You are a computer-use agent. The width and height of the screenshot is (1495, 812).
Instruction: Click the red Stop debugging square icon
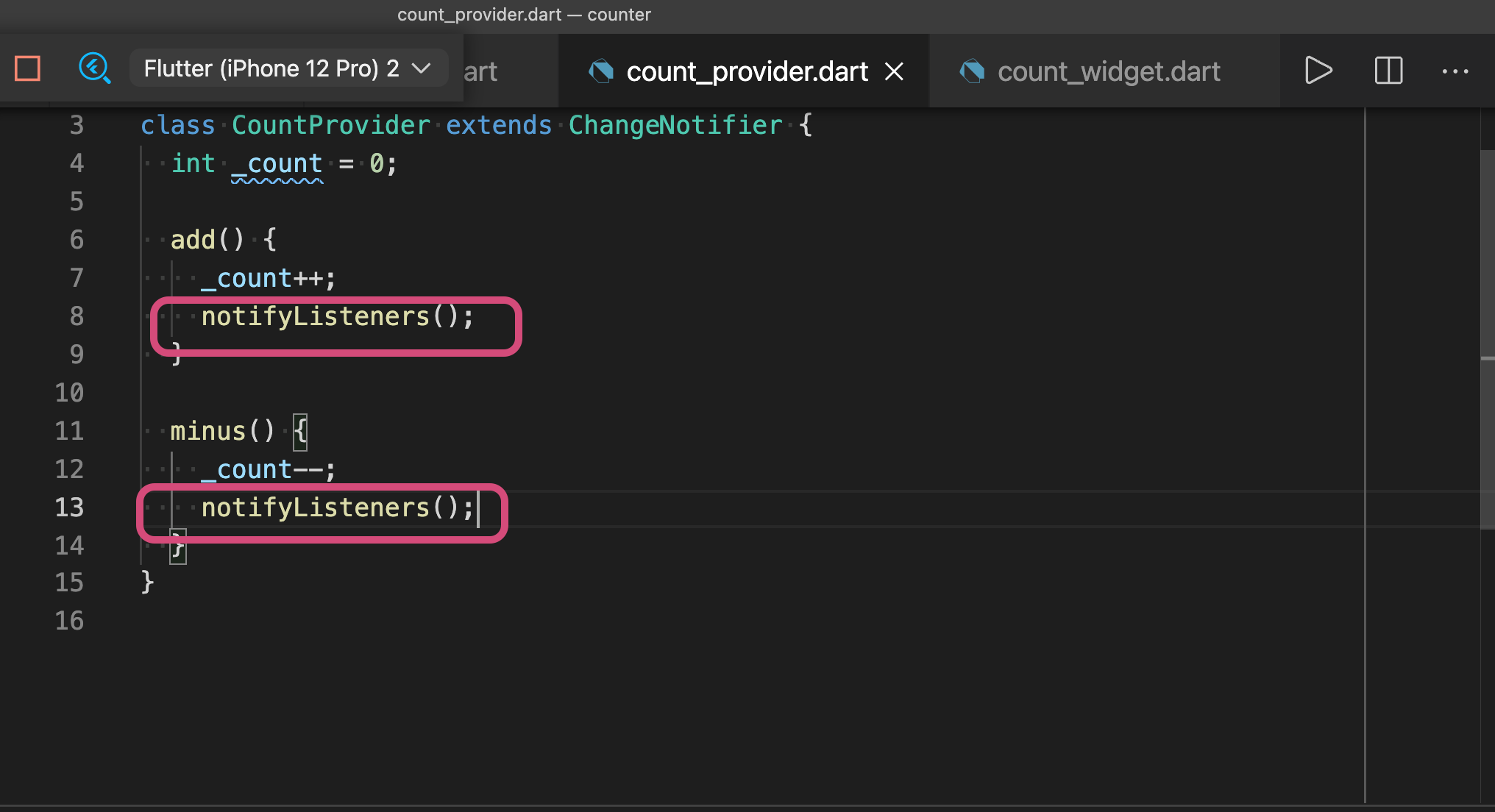pos(28,69)
